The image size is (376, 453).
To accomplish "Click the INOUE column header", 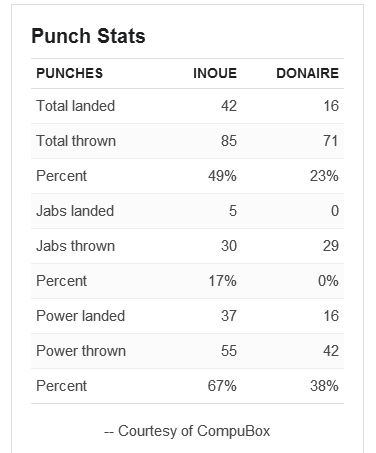I will (x=215, y=73).
